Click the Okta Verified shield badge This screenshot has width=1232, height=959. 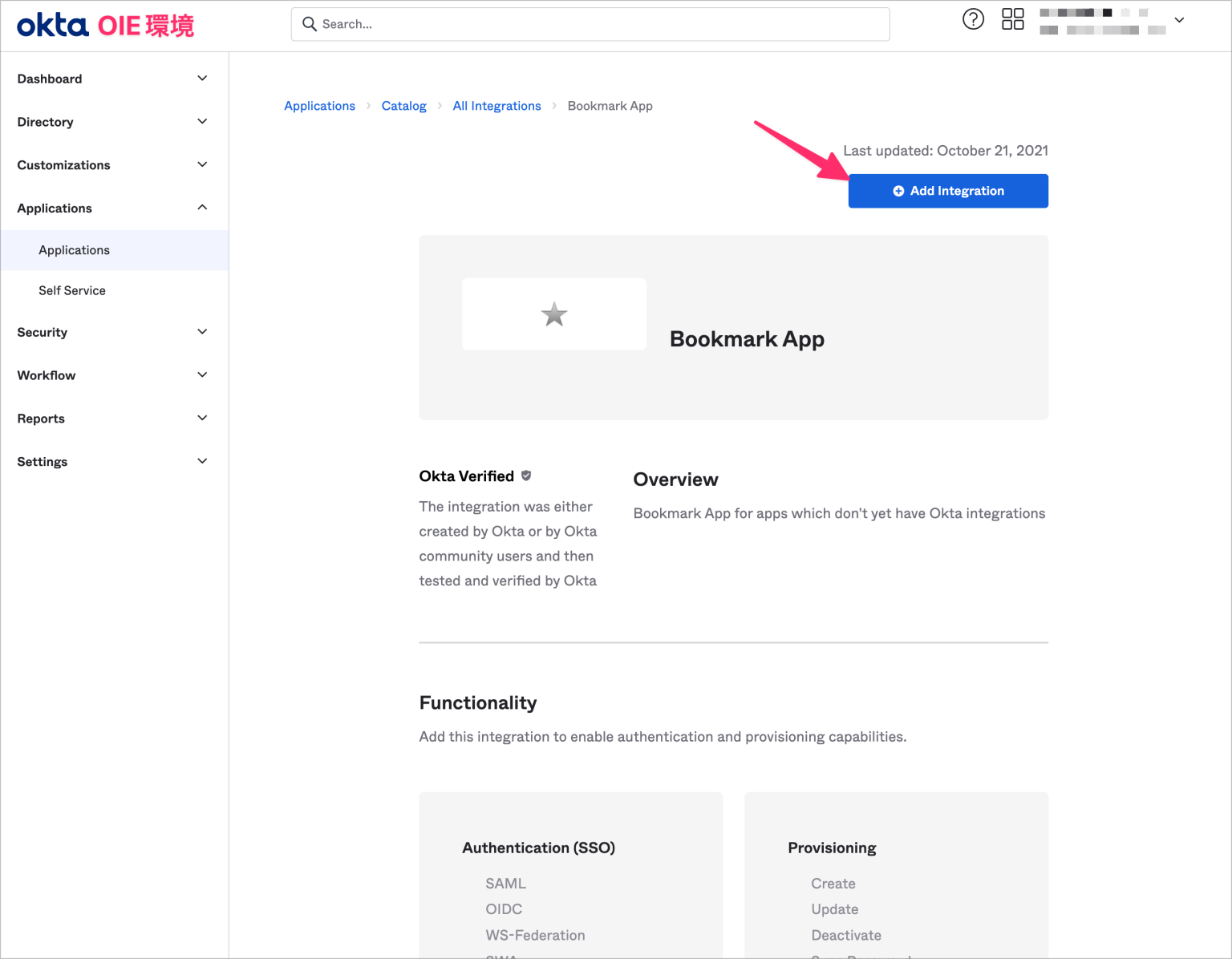point(526,475)
